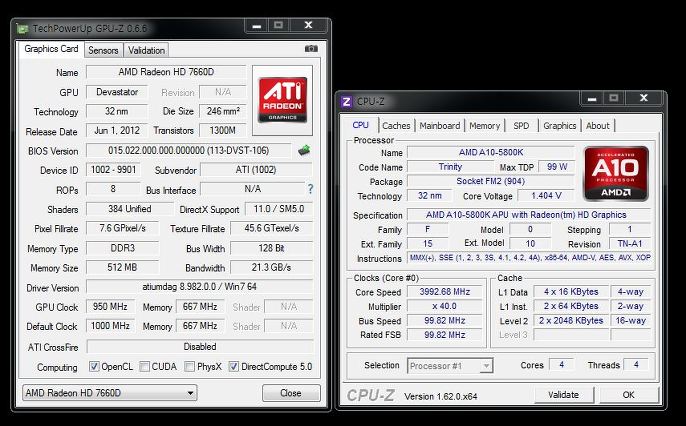Click the CPU-Z title bar Z icon
This screenshot has width=686, height=426.
pyautogui.click(x=346, y=102)
